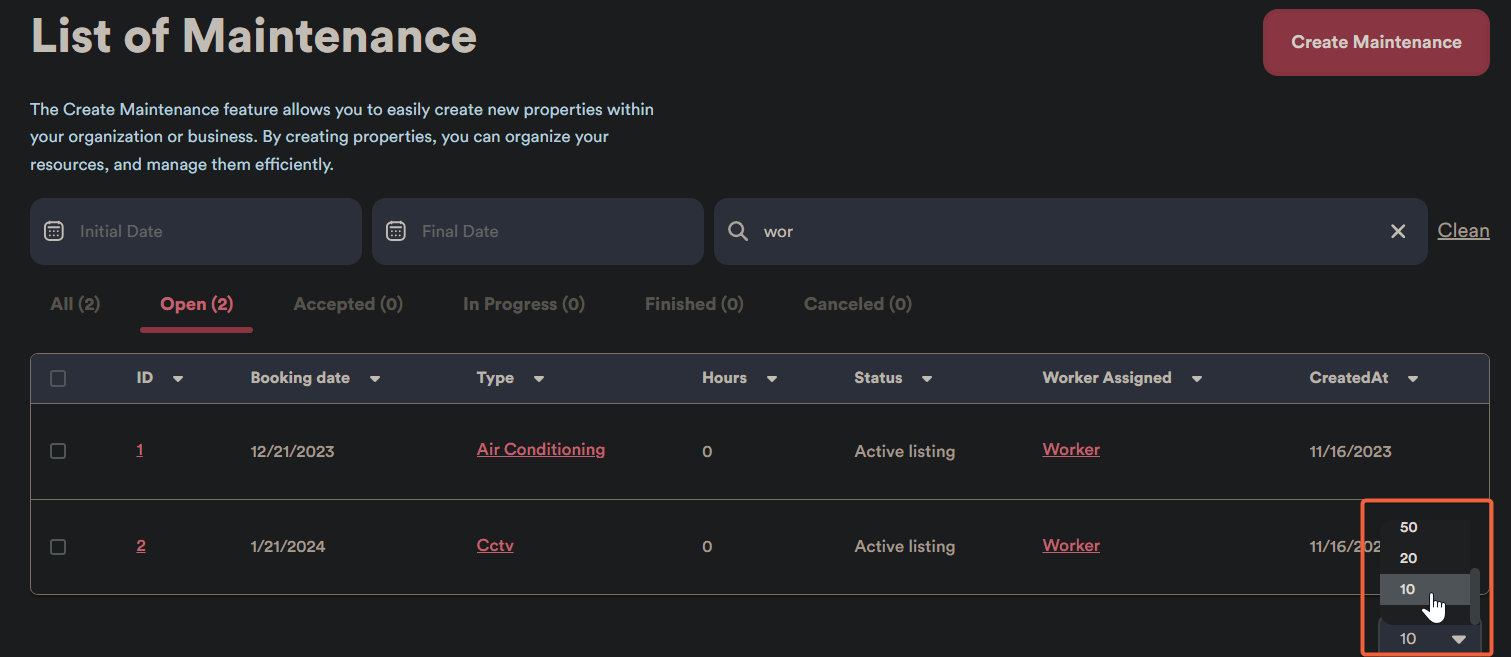The width and height of the screenshot is (1511, 657).
Task: Sort by Type column arrow
Action: (539, 379)
